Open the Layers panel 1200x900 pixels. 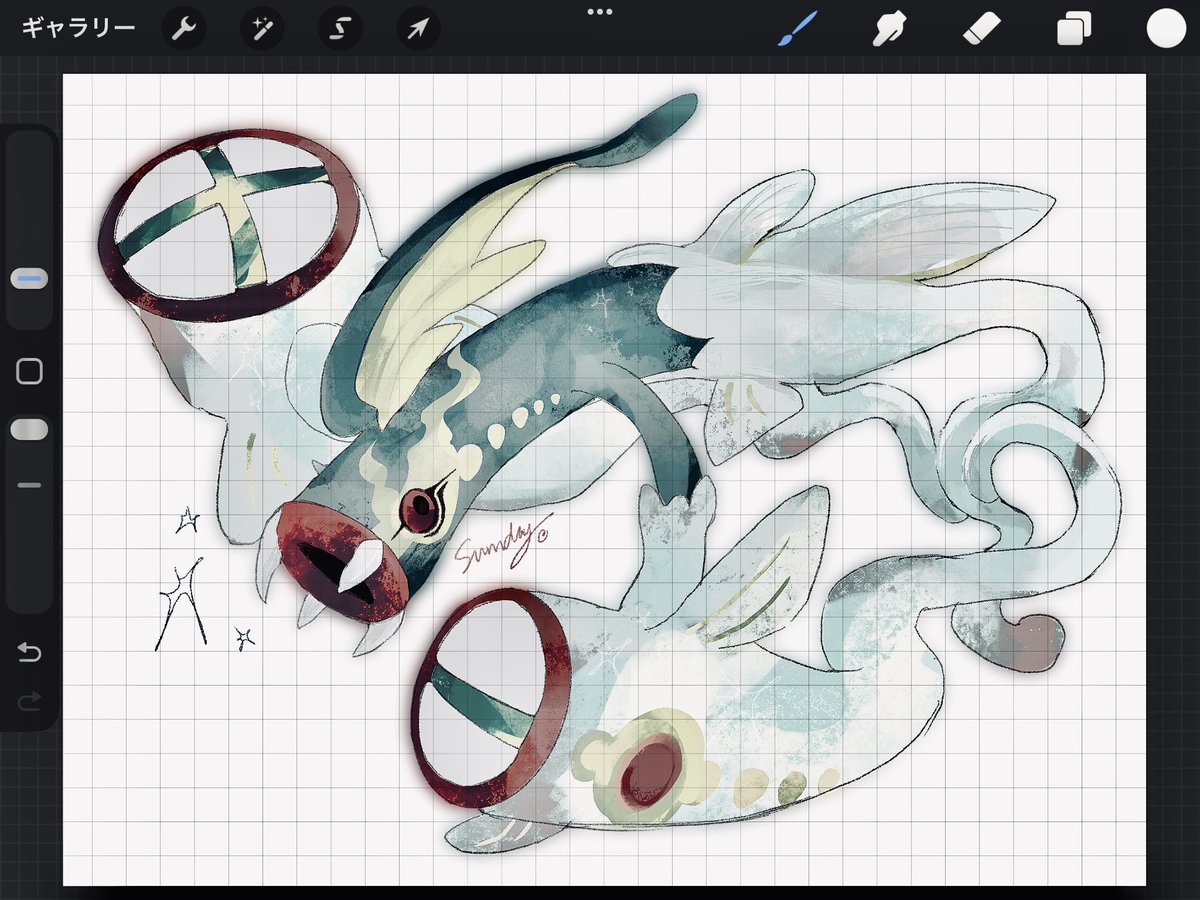pyautogui.click(x=1074, y=29)
